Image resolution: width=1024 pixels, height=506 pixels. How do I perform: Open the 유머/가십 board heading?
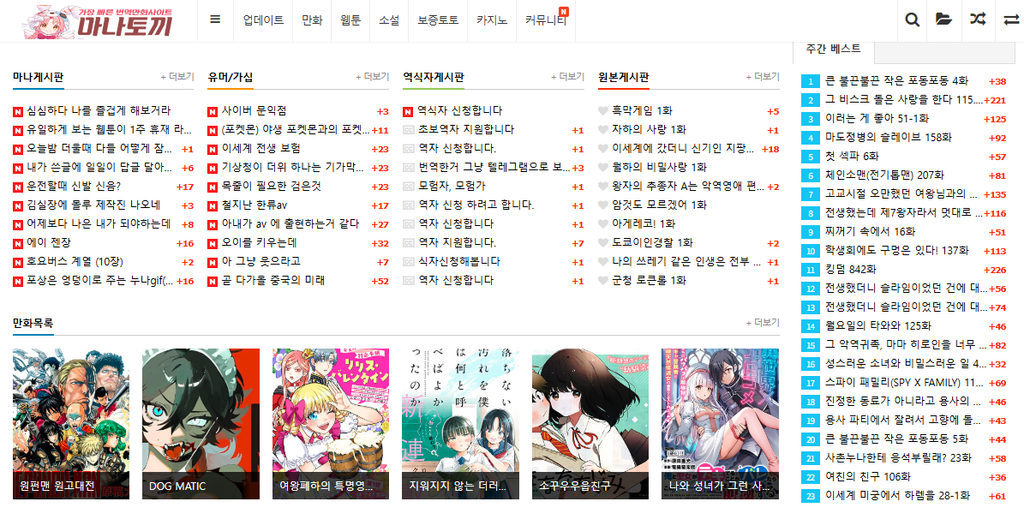[230, 77]
